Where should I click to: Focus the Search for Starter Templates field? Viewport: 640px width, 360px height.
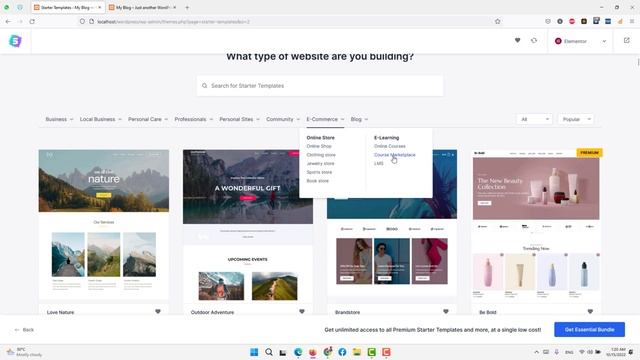[x=320, y=86]
